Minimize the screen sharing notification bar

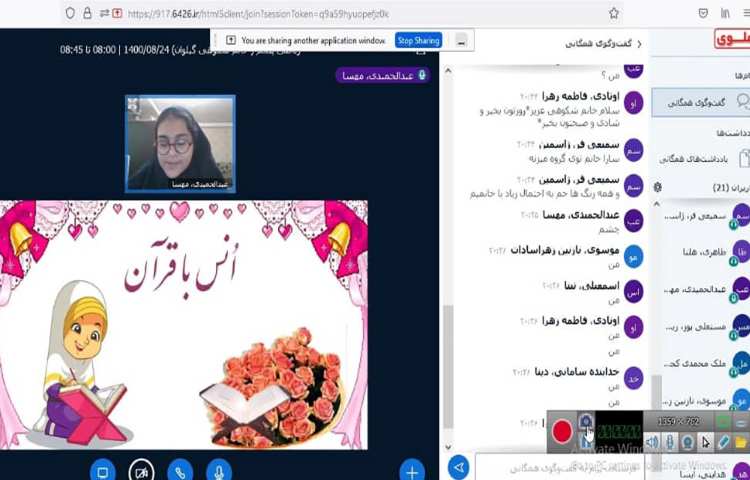(x=461, y=41)
